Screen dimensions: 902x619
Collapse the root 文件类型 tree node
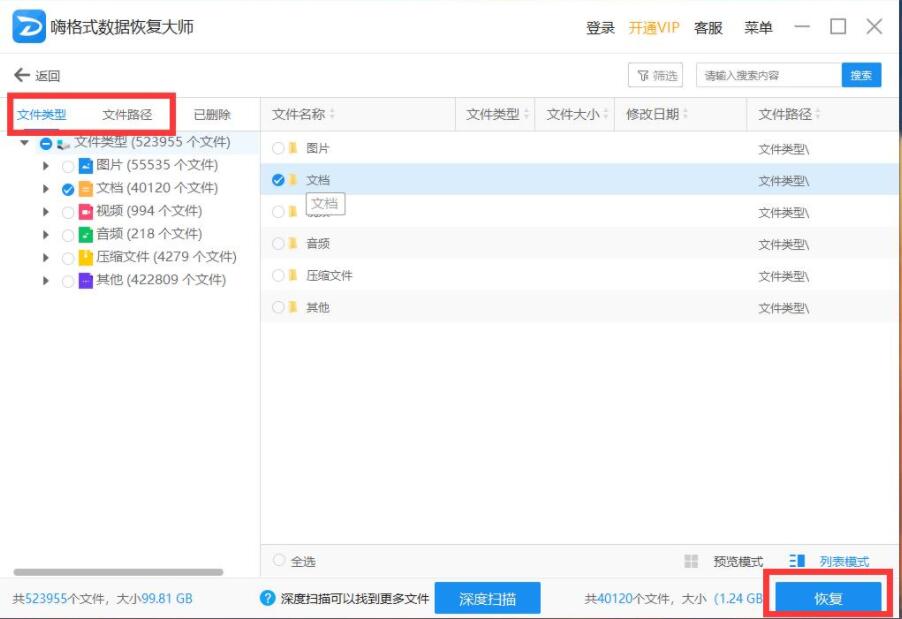[24, 143]
